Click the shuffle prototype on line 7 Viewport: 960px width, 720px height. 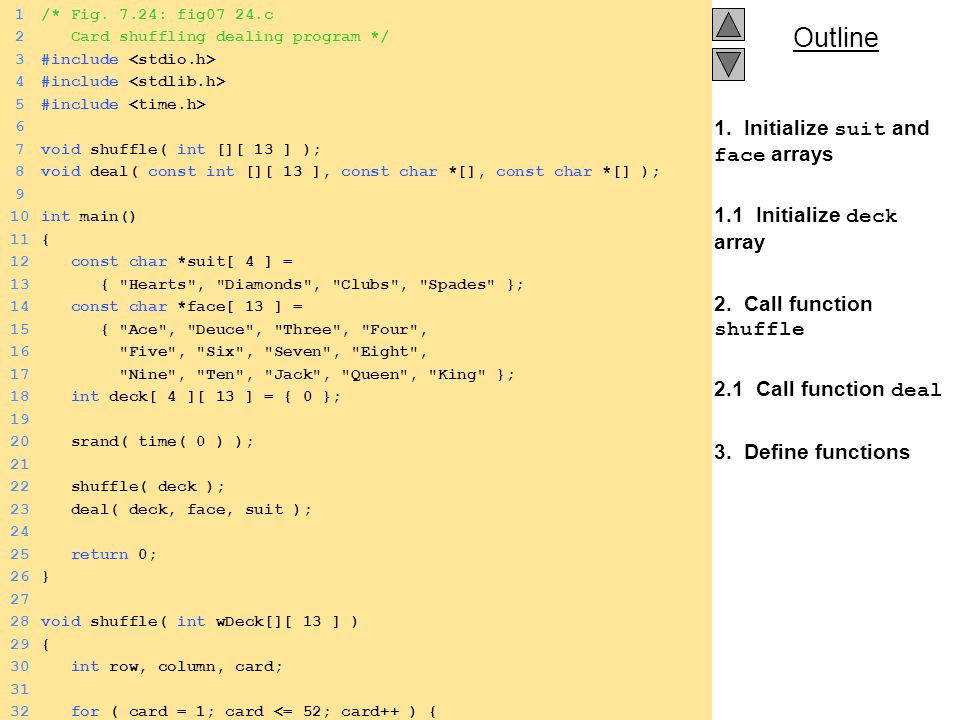180,149
